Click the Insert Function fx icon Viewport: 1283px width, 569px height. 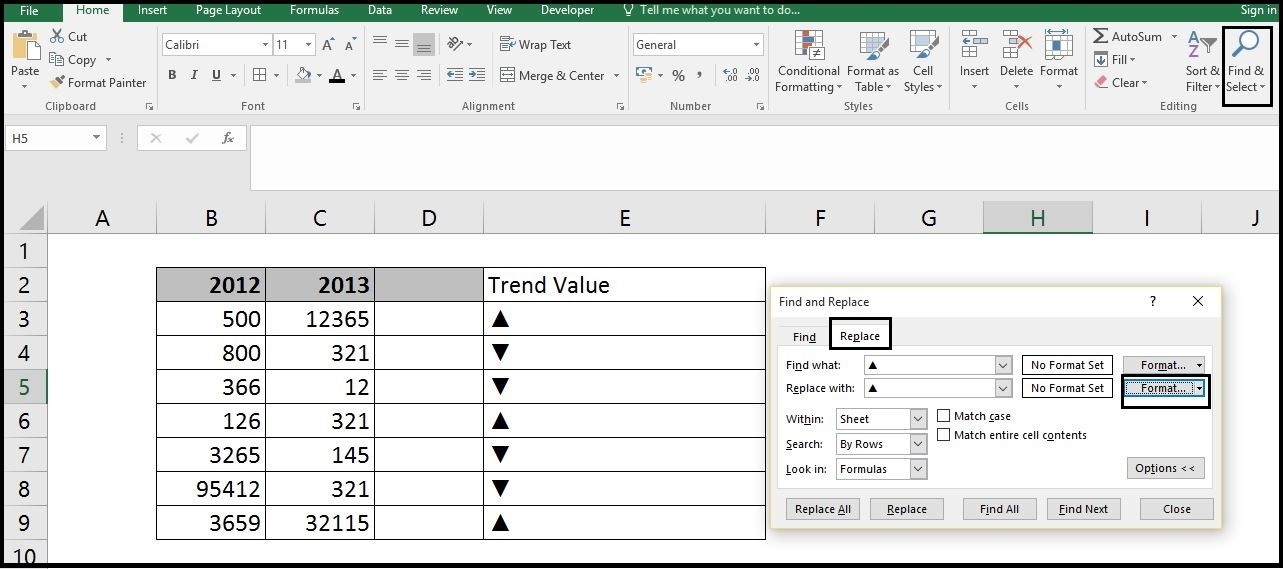click(x=228, y=138)
